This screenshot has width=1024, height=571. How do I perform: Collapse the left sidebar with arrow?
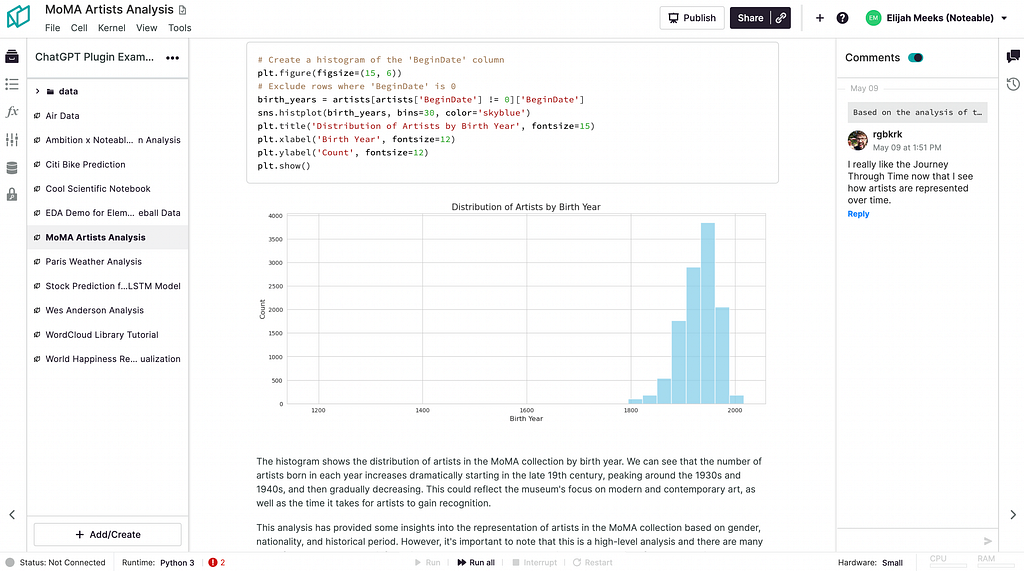(12, 515)
